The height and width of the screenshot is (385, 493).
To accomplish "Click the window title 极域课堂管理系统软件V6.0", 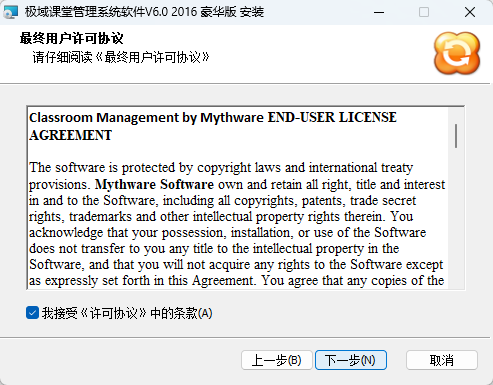I will point(96,12).
